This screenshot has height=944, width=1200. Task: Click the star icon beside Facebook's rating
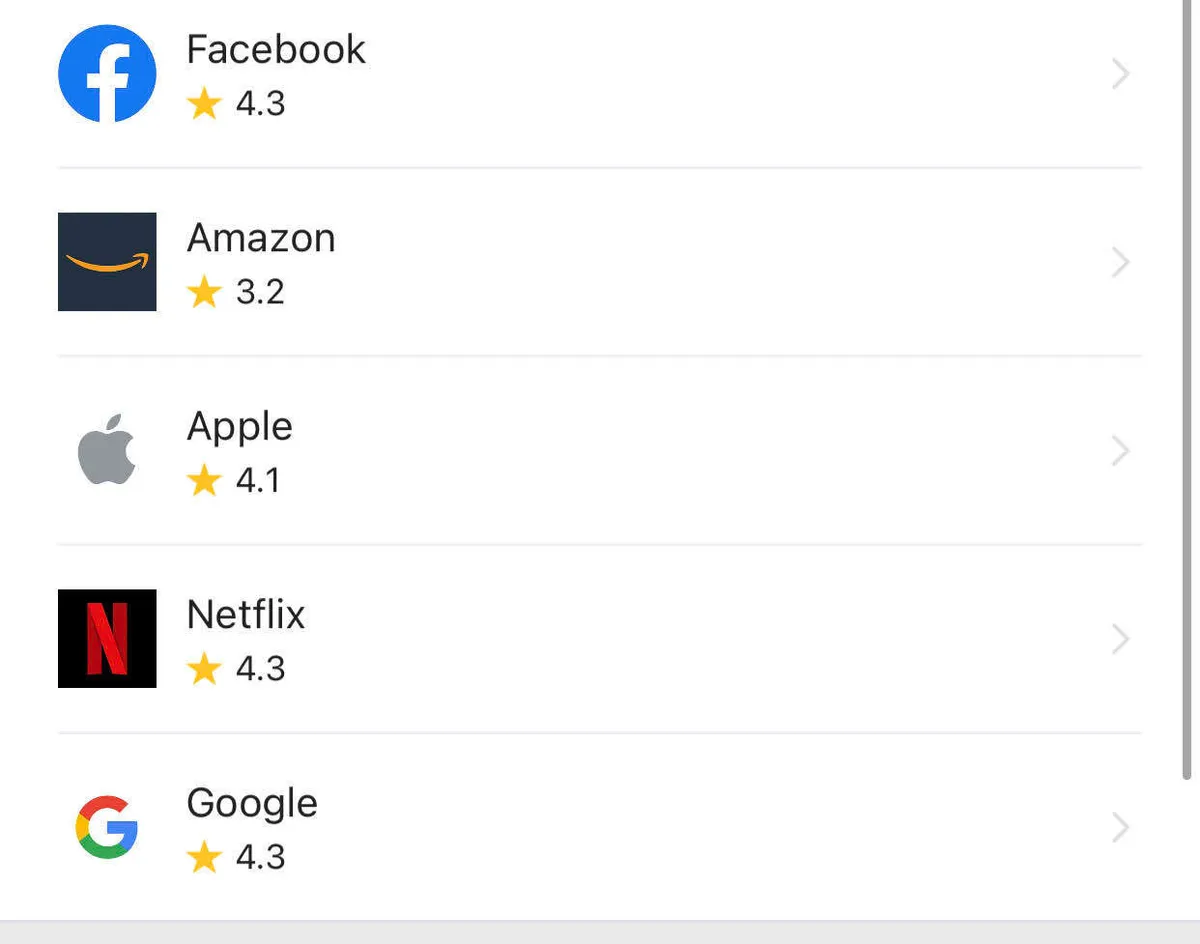pyautogui.click(x=204, y=103)
